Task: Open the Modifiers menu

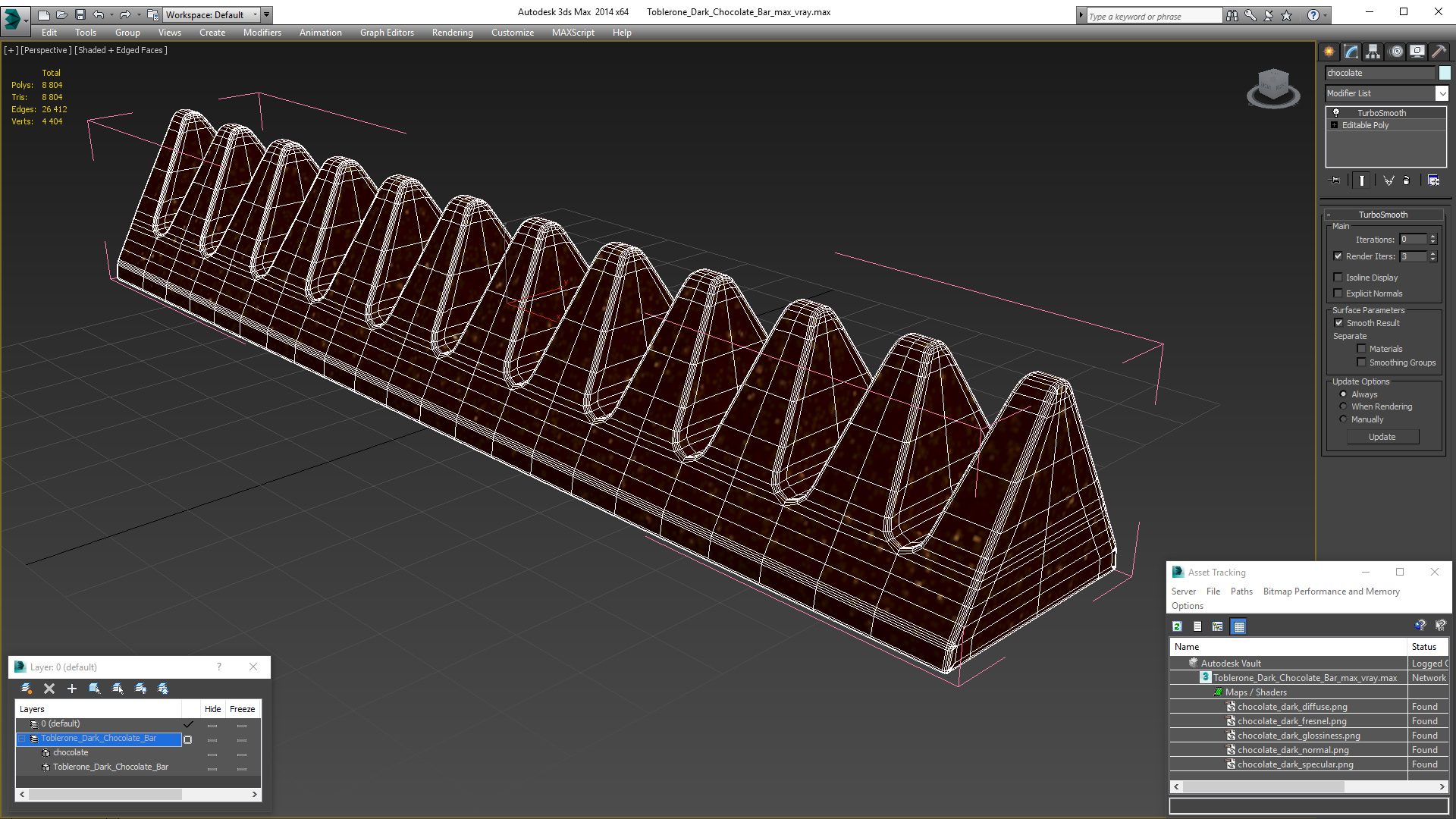Action: 262,33
